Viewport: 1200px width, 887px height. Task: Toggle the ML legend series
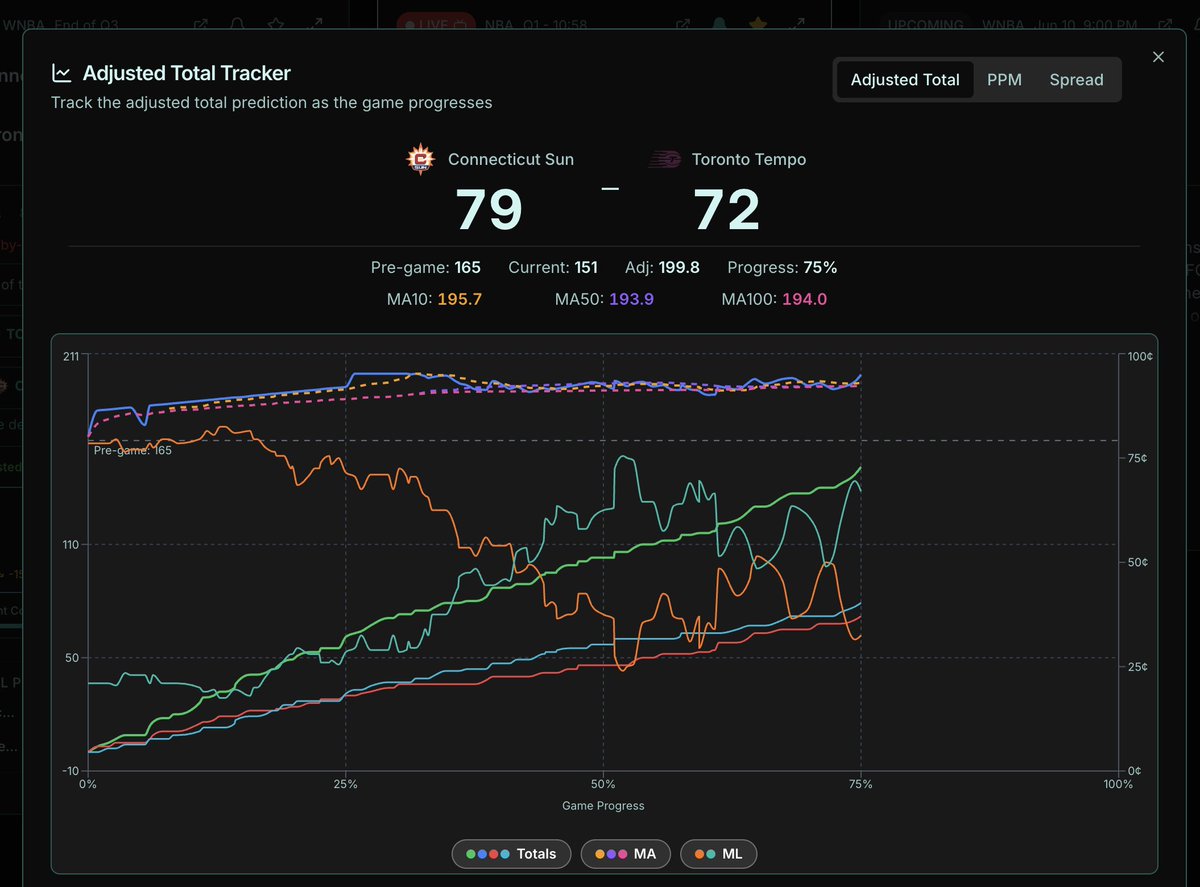(719, 854)
